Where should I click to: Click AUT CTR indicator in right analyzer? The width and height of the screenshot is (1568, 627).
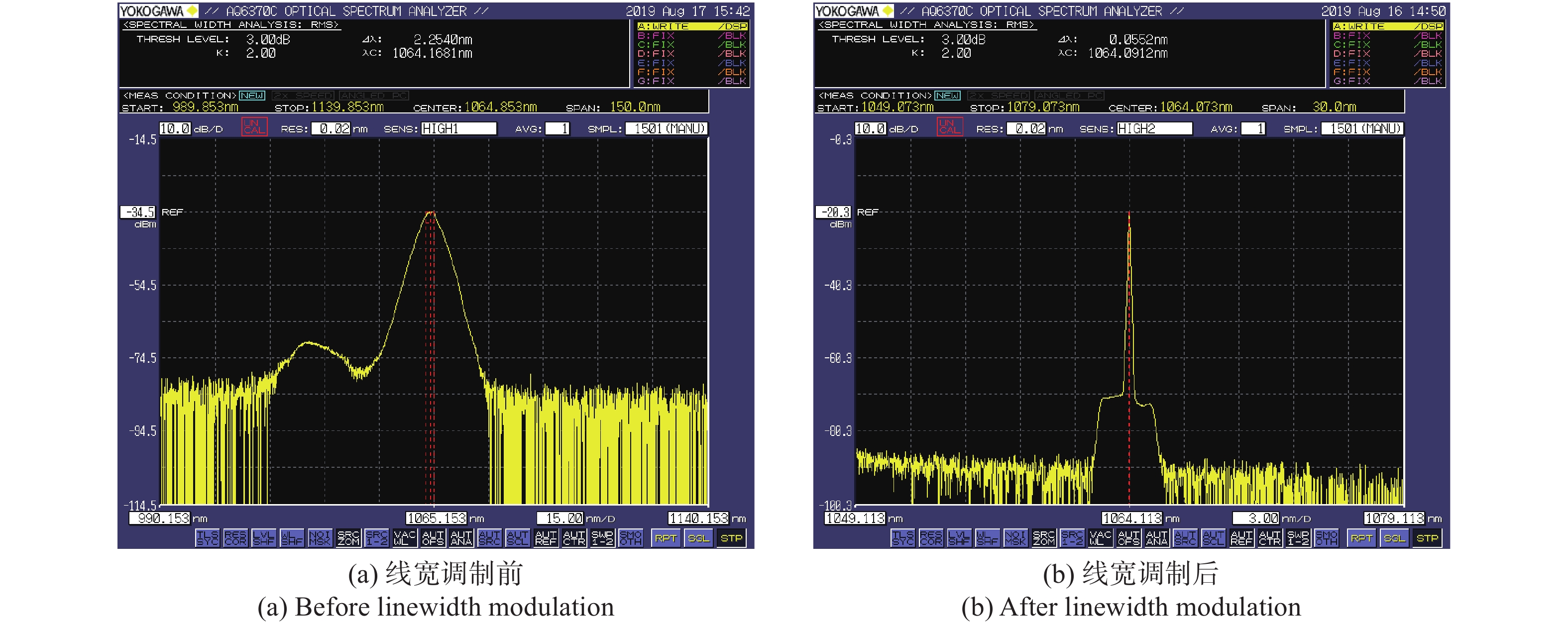coord(1270,538)
